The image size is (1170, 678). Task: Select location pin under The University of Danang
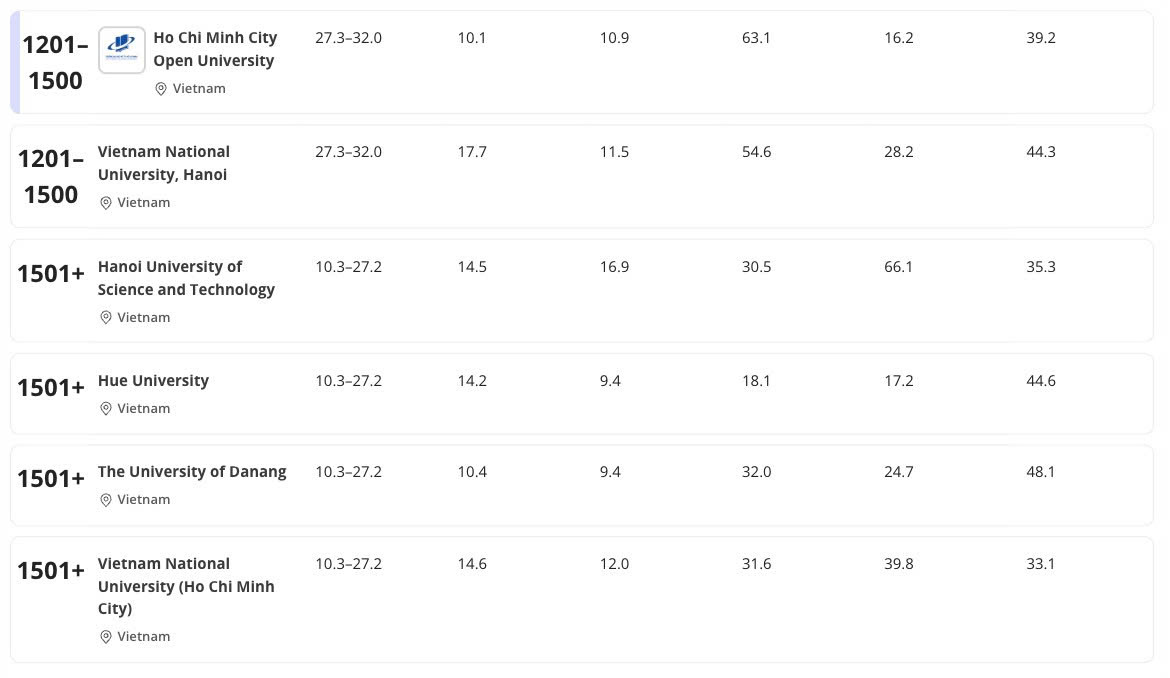106,500
